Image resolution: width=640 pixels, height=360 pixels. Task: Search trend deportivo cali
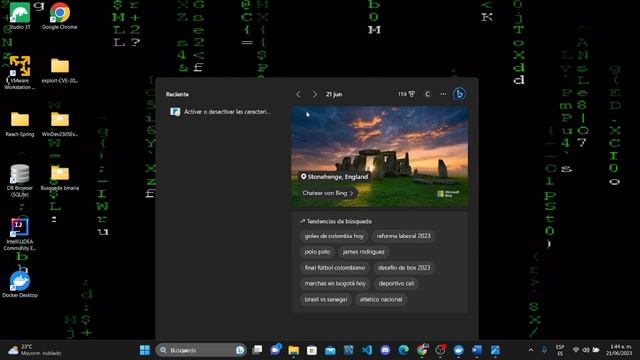[396, 283]
